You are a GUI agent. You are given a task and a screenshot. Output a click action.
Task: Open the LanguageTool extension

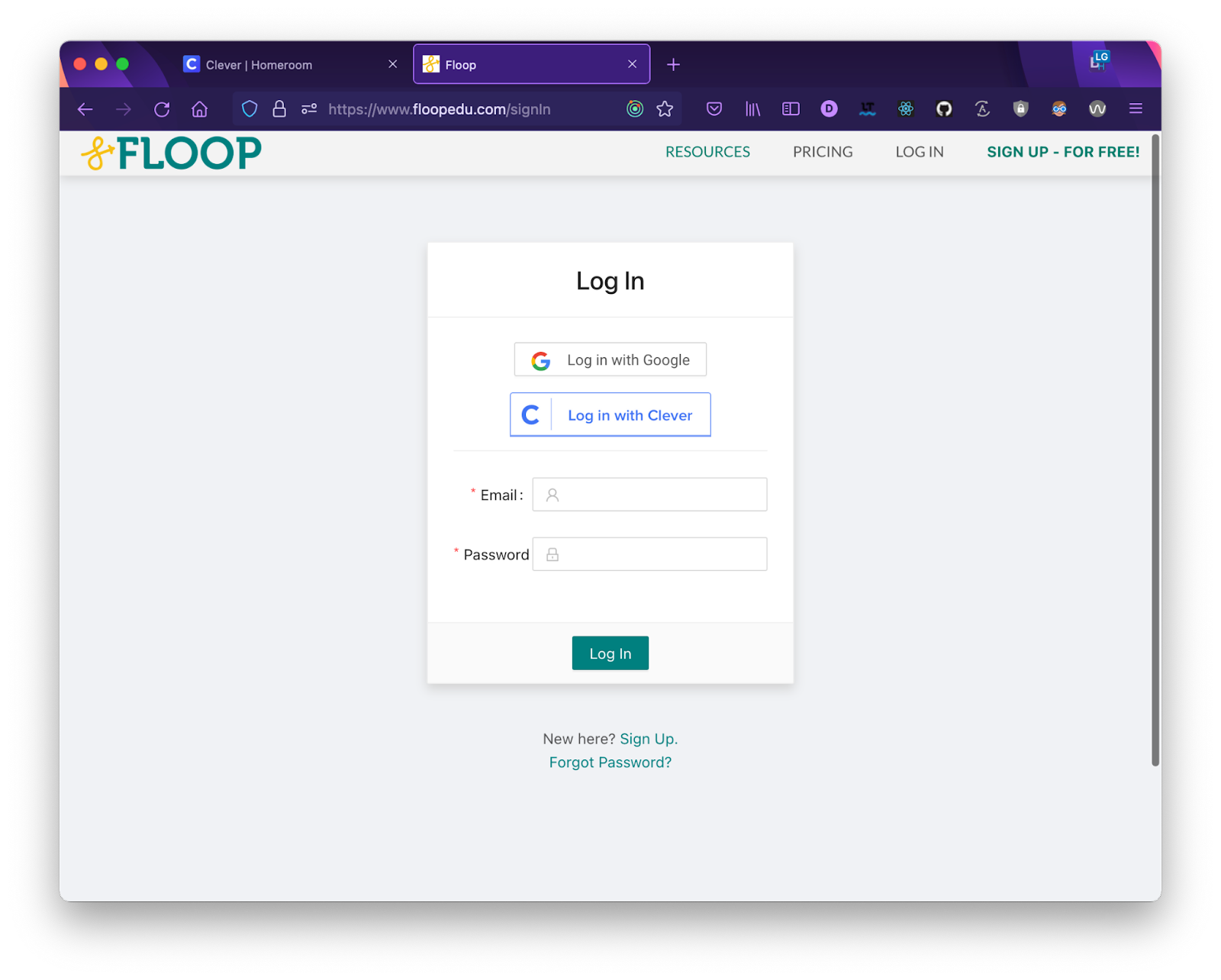pyautogui.click(x=867, y=109)
